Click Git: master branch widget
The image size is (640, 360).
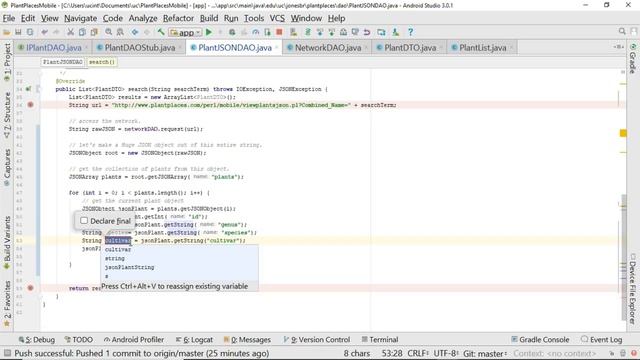[484, 353]
